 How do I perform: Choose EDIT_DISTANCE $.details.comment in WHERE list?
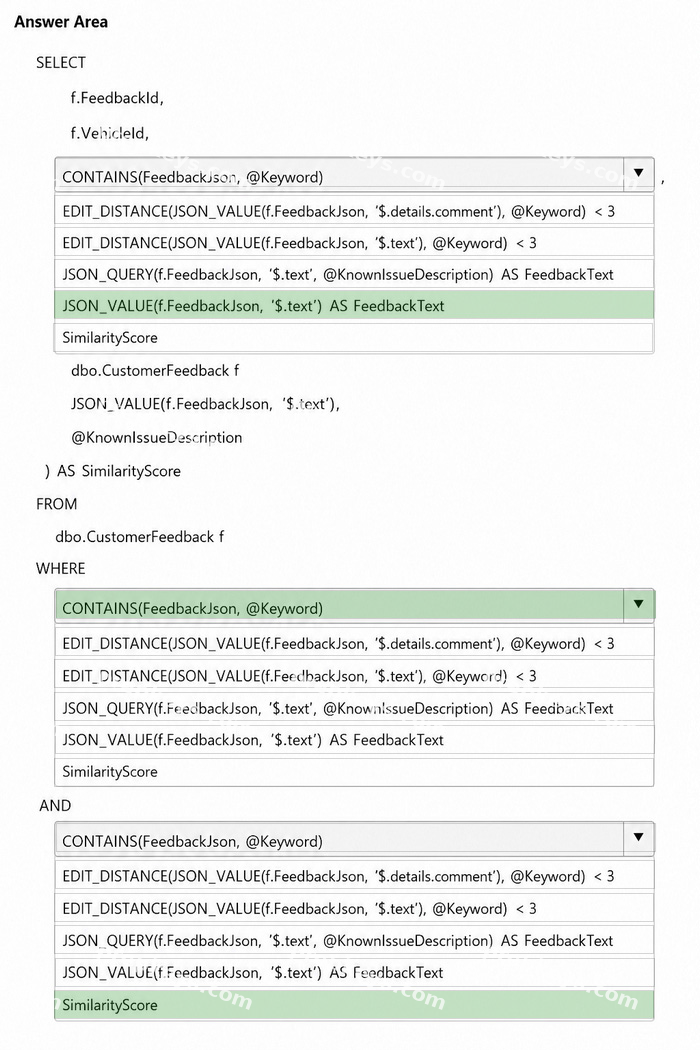pos(354,643)
